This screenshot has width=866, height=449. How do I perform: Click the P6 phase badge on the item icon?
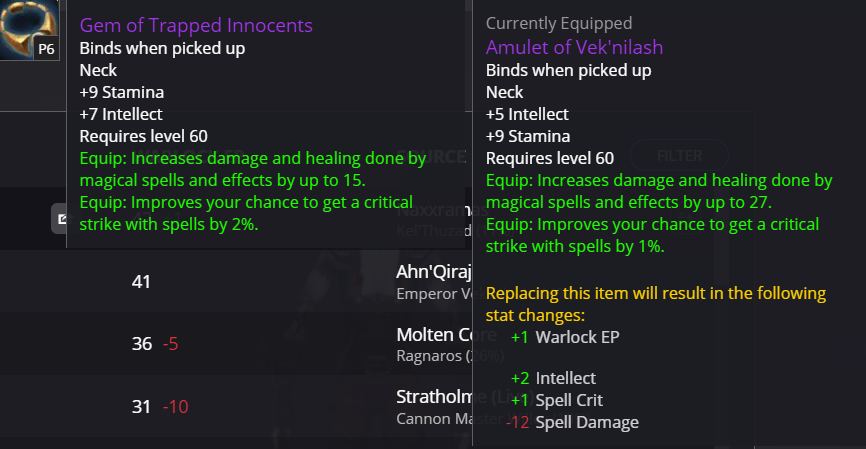pos(47,48)
